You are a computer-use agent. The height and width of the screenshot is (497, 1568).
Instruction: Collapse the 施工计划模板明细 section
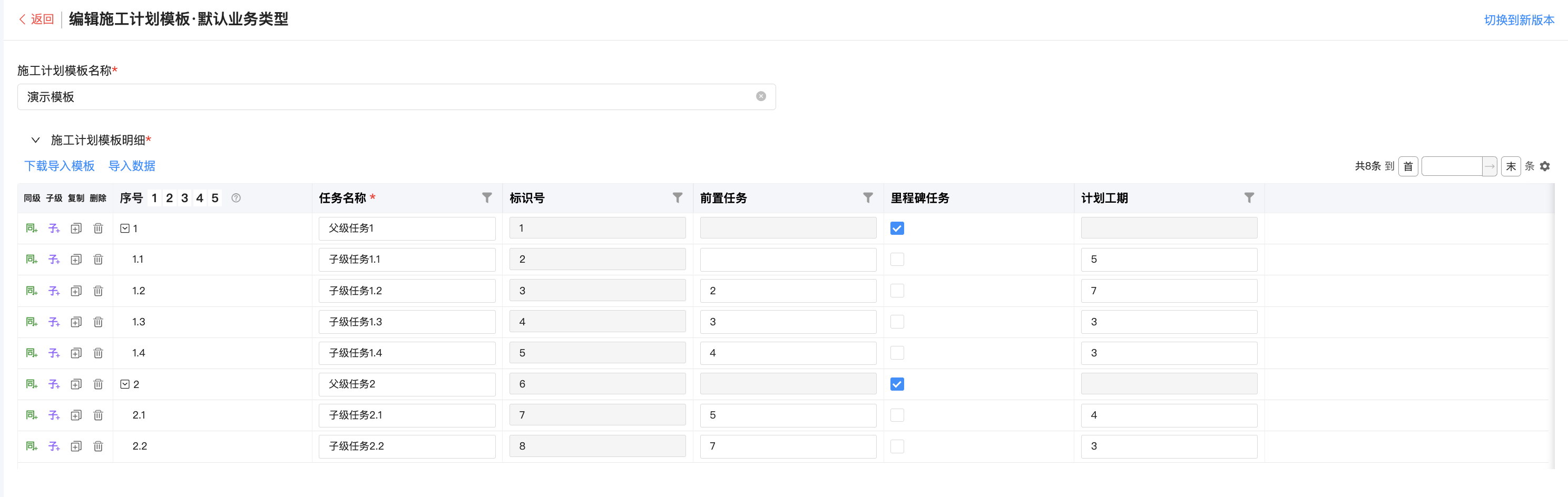click(35, 140)
